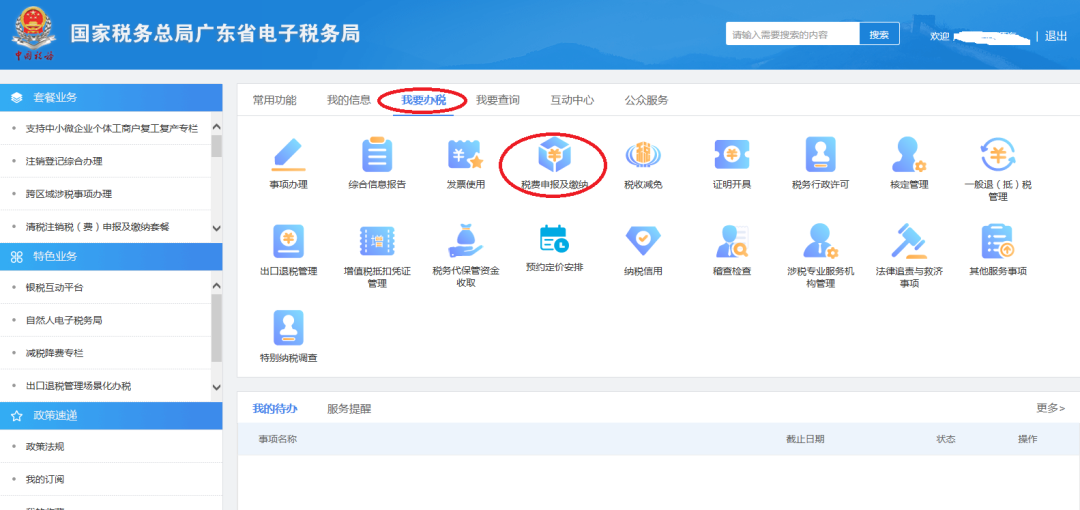Image resolution: width=1080 pixels, height=510 pixels.
Task: Click the up arrow of 特色业务 list scrollbar
Action: pyautogui.click(x=216, y=286)
